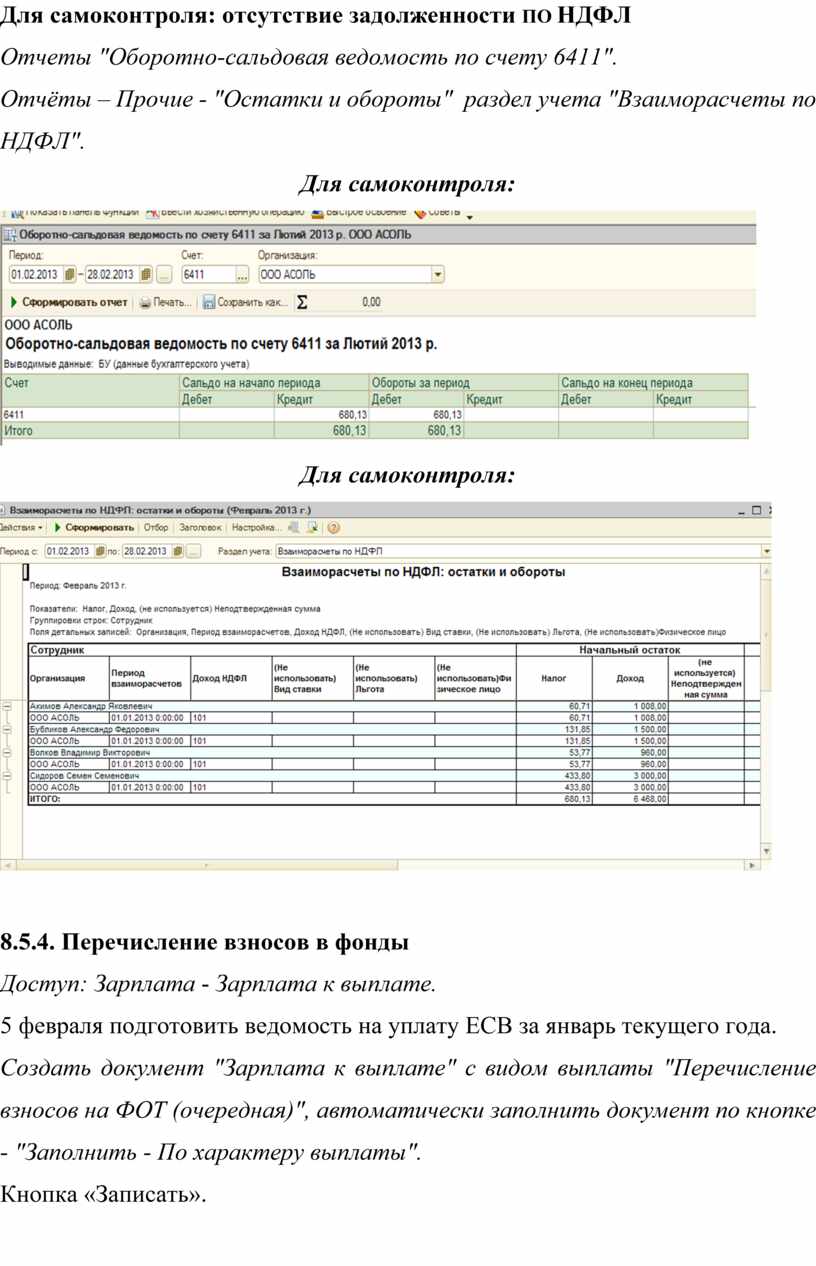The width and height of the screenshot is (816, 1266).
Task: Click ellipsis button next to account 6411
Action: [242, 274]
